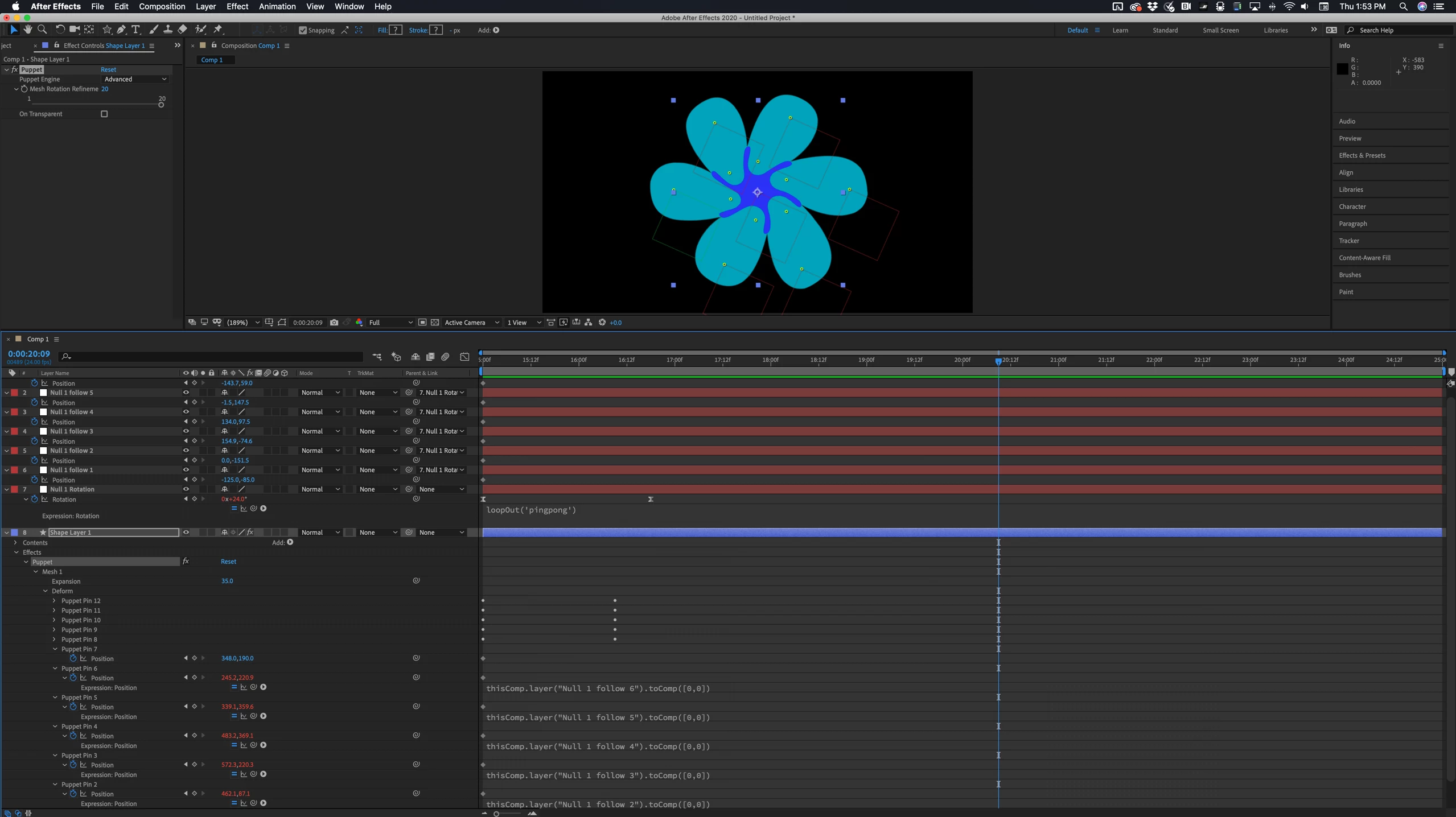The image size is (1456, 817).
Task: Toggle the Snapping checkbox
Action: click(303, 30)
